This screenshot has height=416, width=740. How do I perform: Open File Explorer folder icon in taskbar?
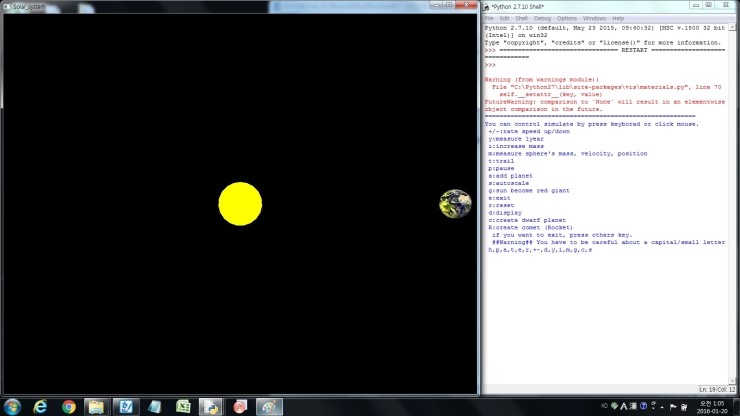[x=97, y=406]
